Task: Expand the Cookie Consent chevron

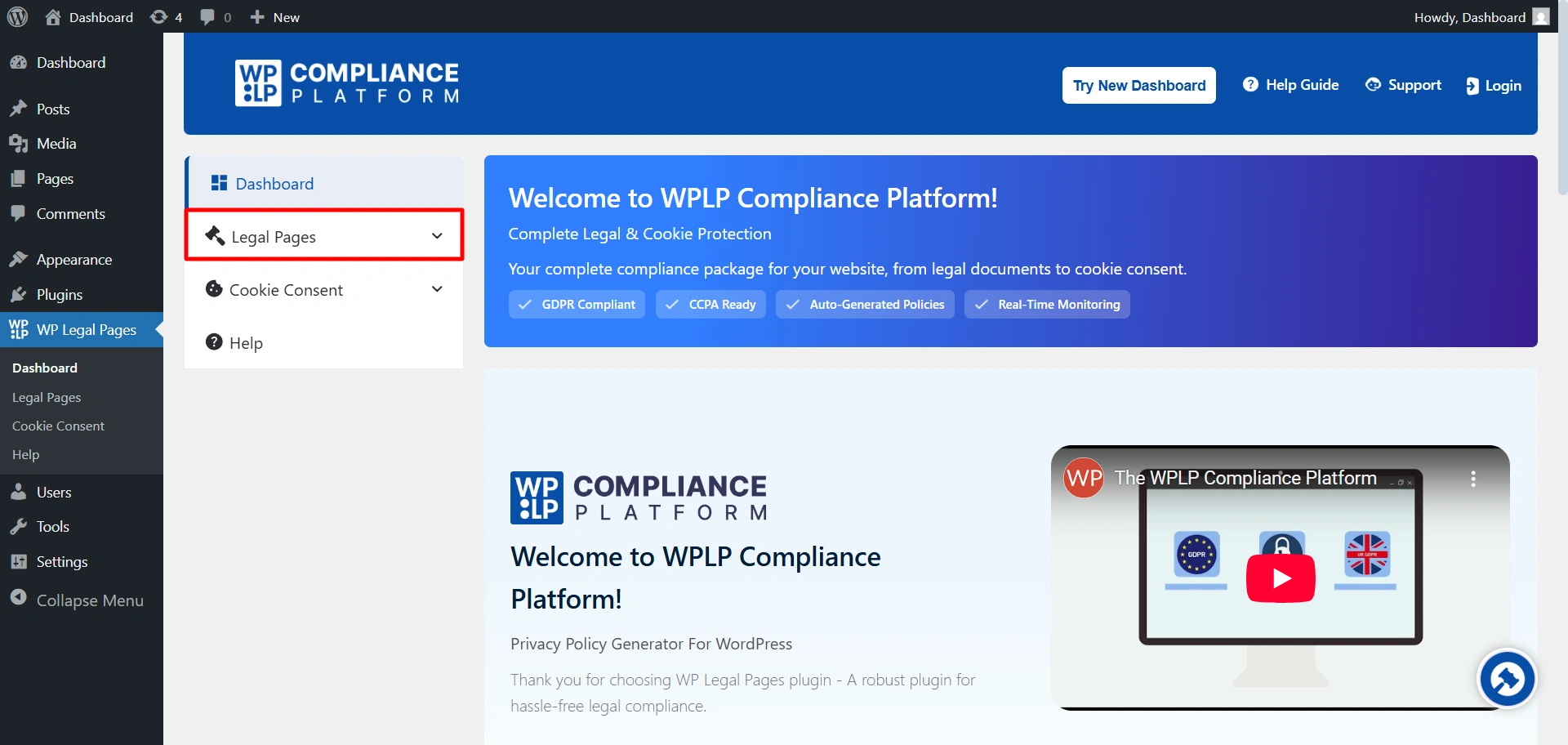Action: pos(438,288)
